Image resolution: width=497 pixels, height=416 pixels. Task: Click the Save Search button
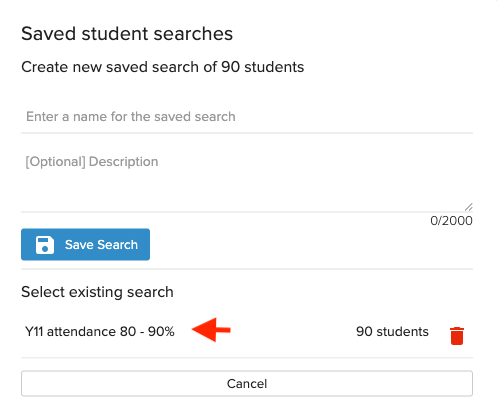[x=85, y=244]
